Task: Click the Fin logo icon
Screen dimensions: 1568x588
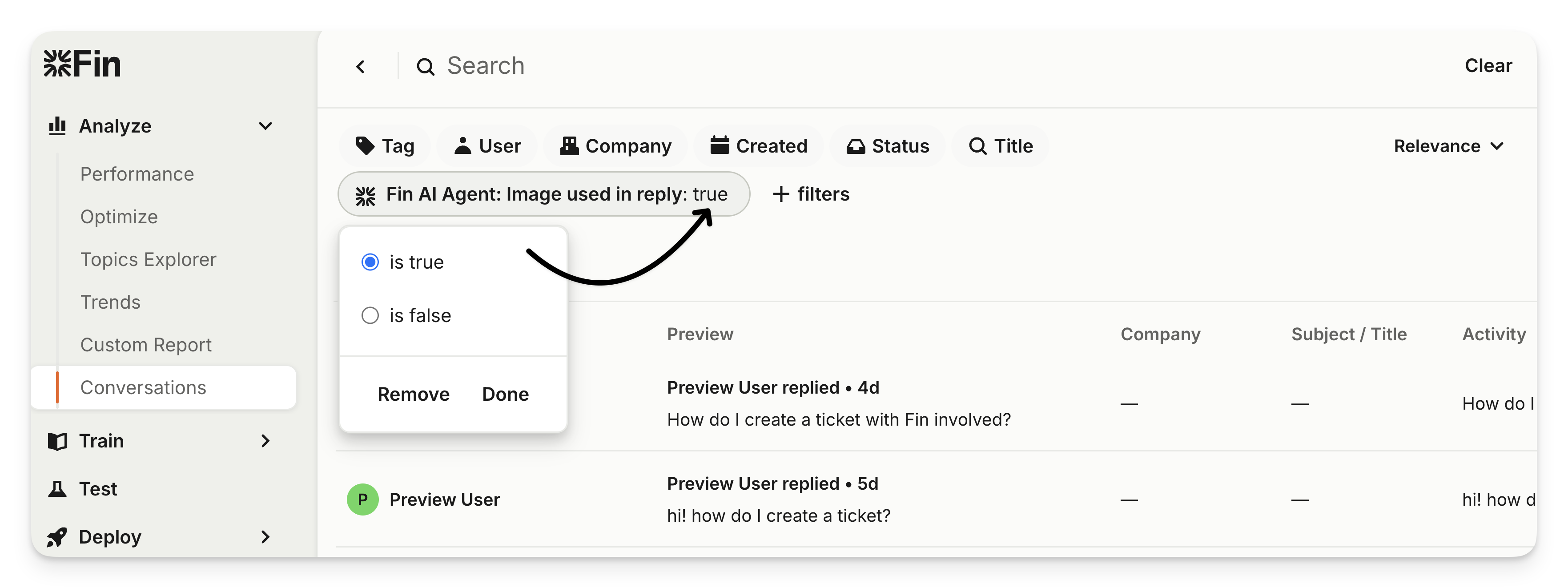Action: pos(58,64)
